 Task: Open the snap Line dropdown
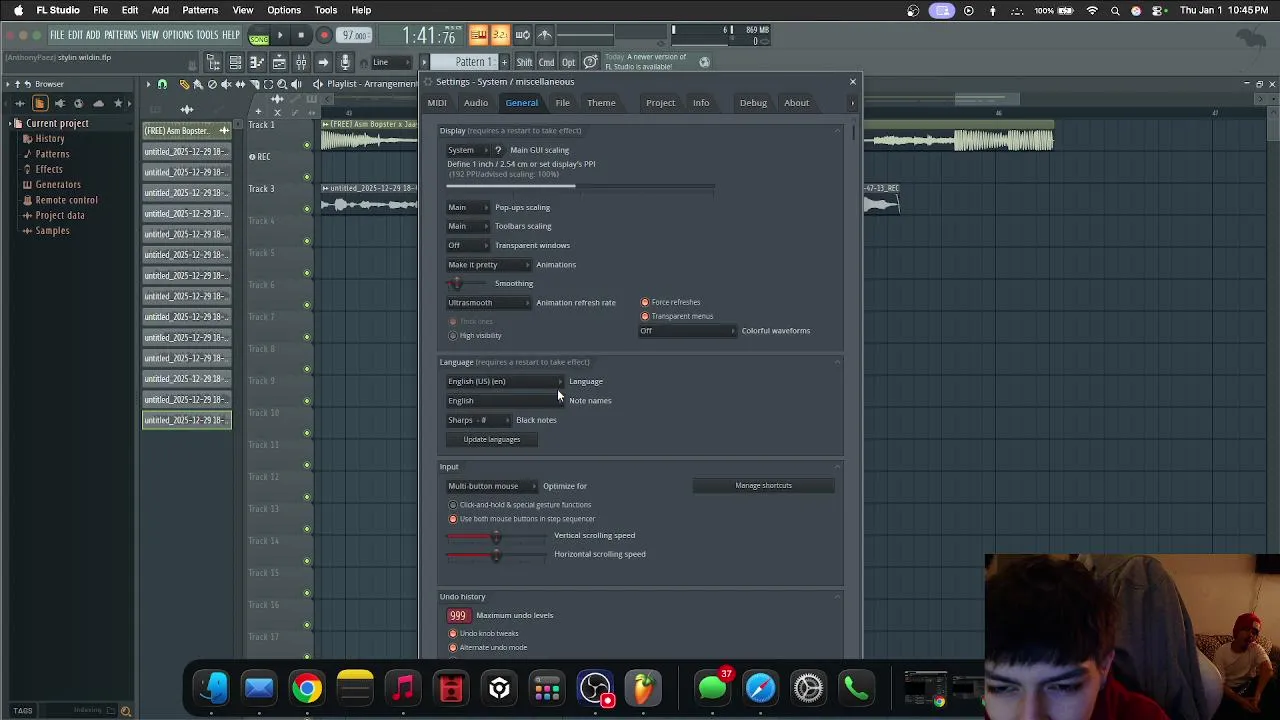tap(392, 62)
